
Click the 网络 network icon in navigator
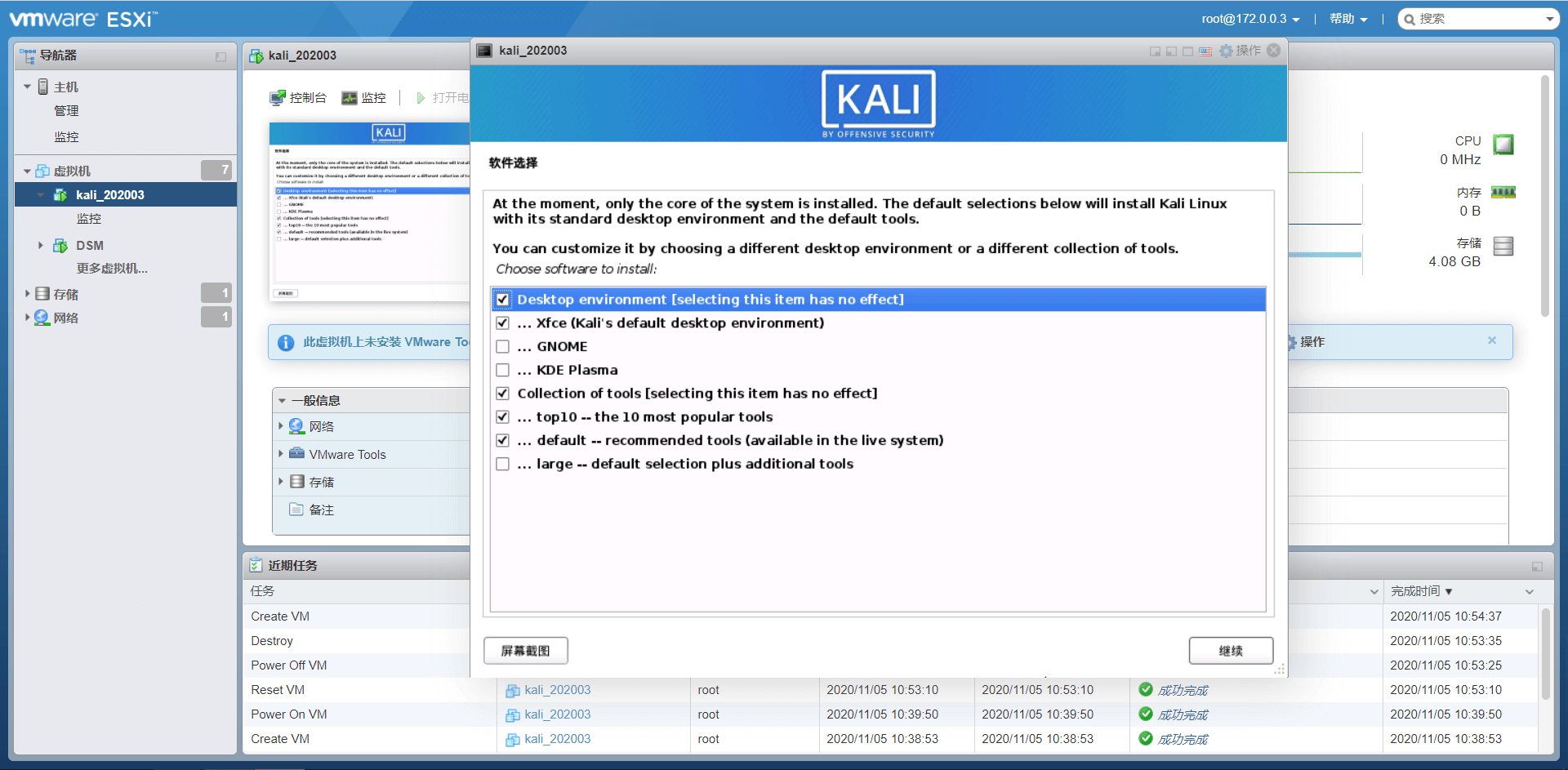coord(42,318)
